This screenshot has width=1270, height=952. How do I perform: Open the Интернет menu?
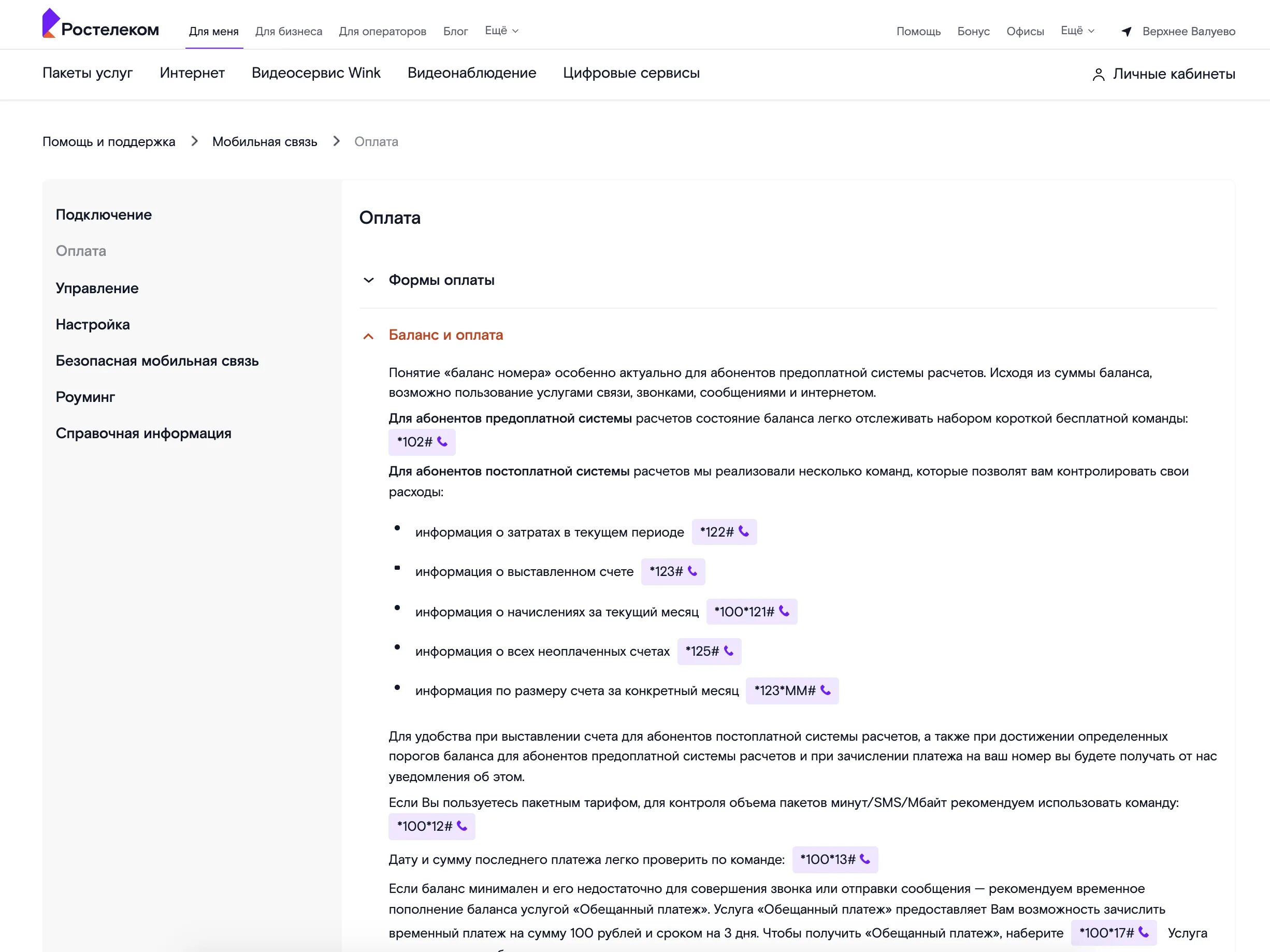pos(192,73)
